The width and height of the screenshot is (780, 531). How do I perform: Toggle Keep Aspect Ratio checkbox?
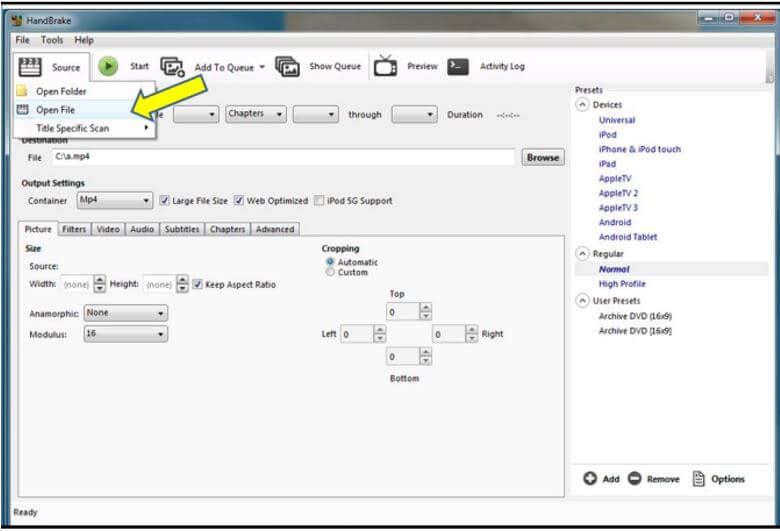point(197,284)
